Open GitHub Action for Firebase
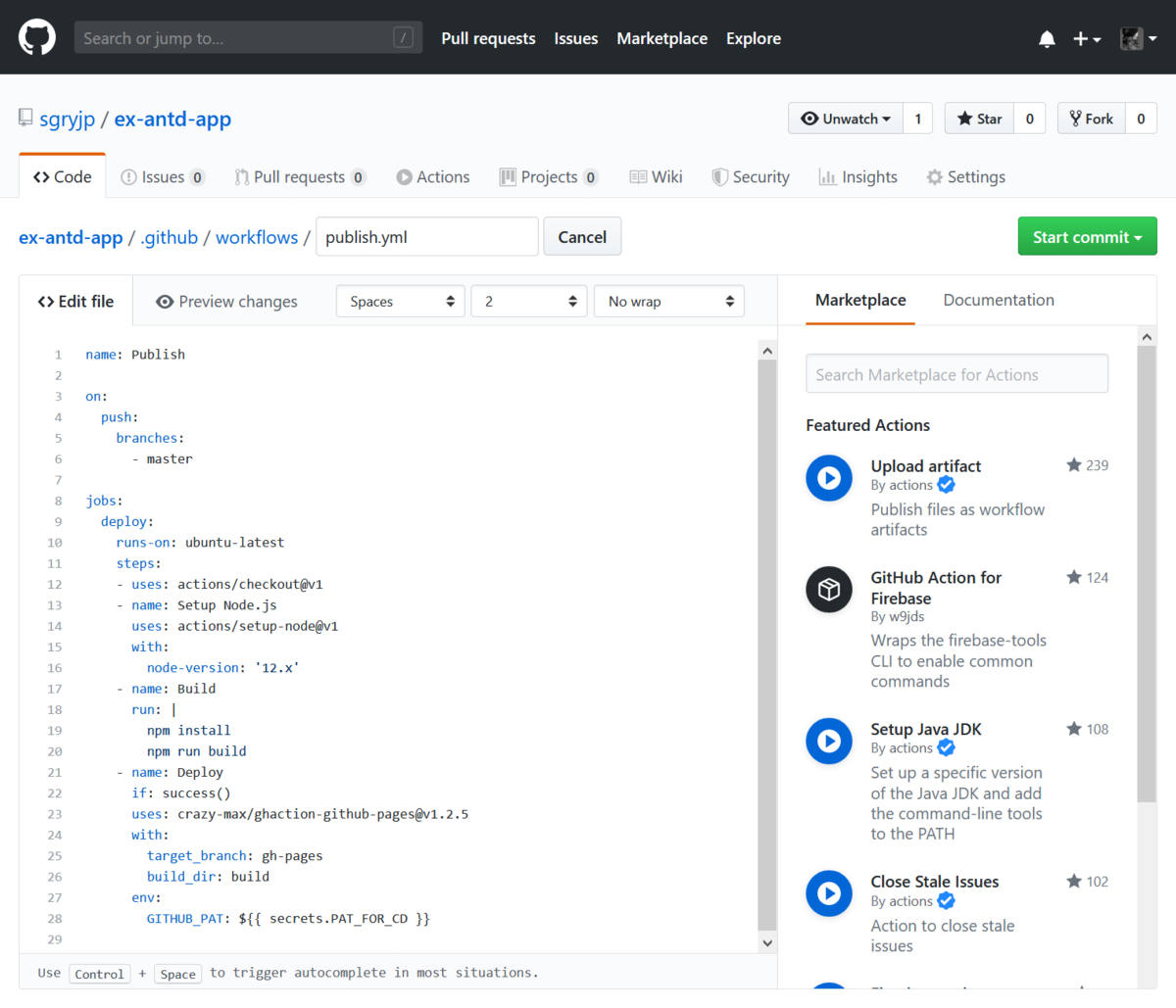The height and width of the screenshot is (1008, 1176). pos(936,588)
